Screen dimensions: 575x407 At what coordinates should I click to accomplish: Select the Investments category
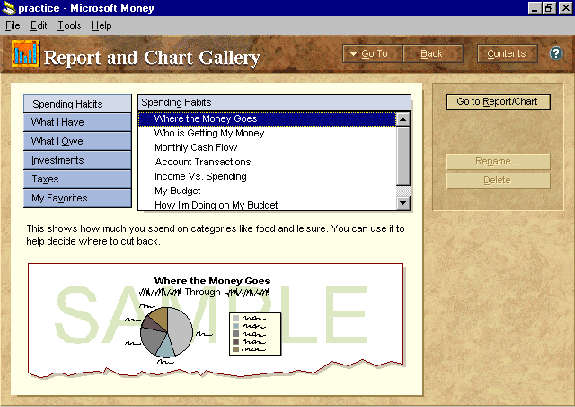pos(77,160)
